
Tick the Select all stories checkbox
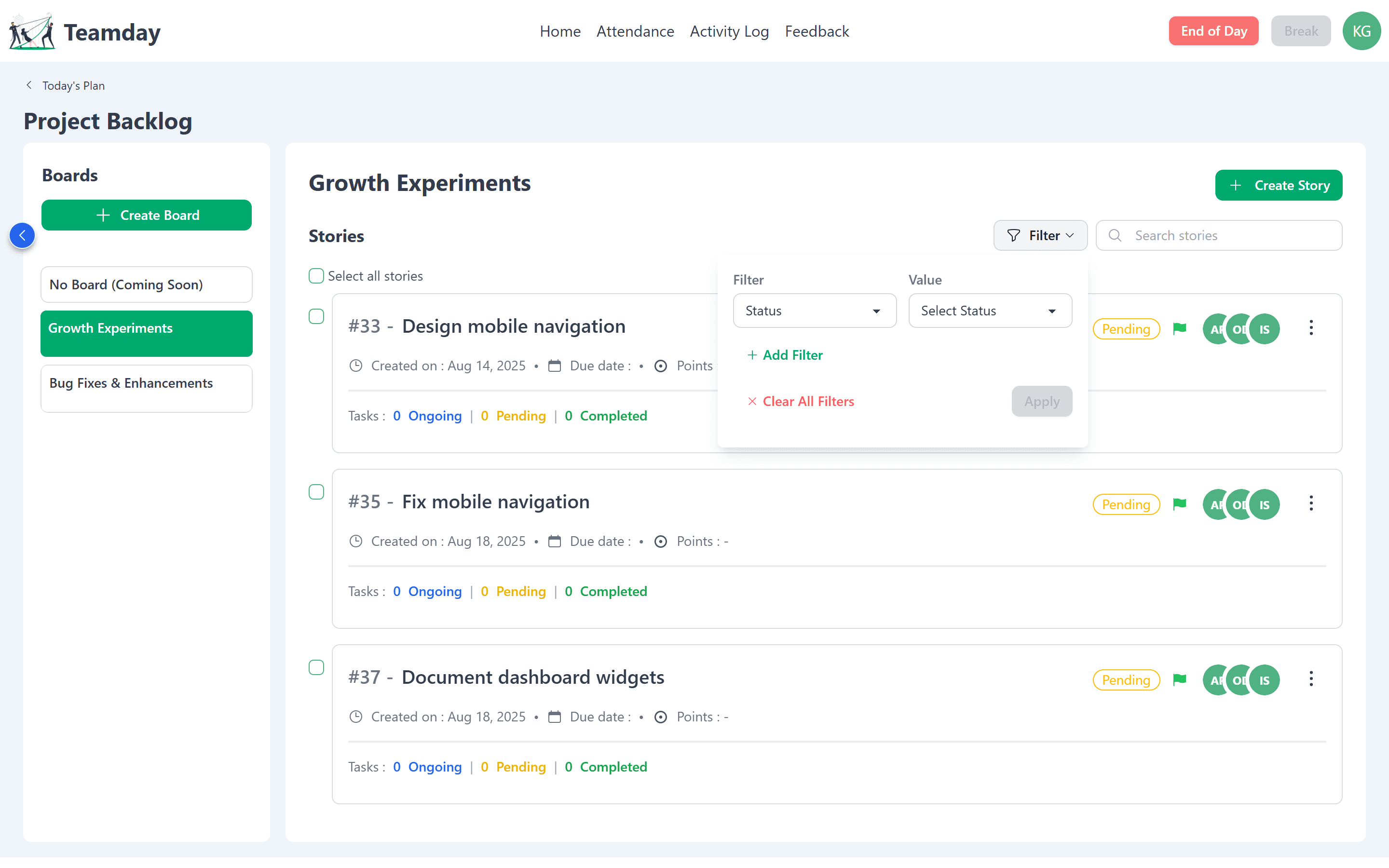tap(316, 276)
